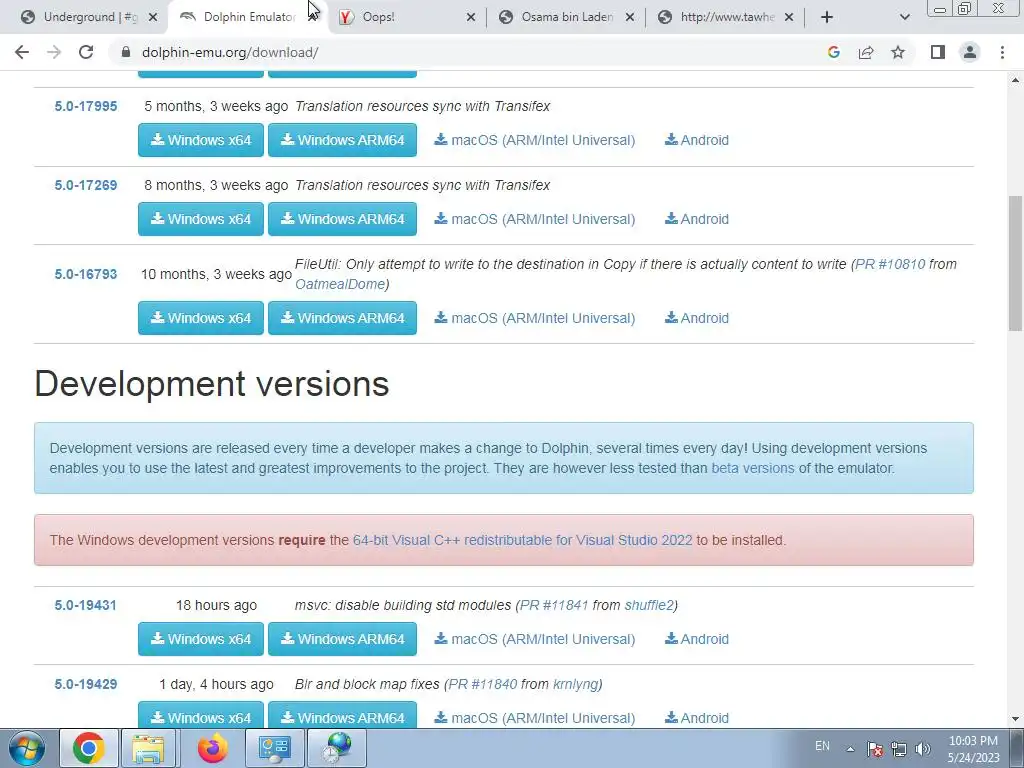Click the page vertical scrollbar thumb
Image resolution: width=1024 pixels, height=768 pixels.
pos(1015,263)
